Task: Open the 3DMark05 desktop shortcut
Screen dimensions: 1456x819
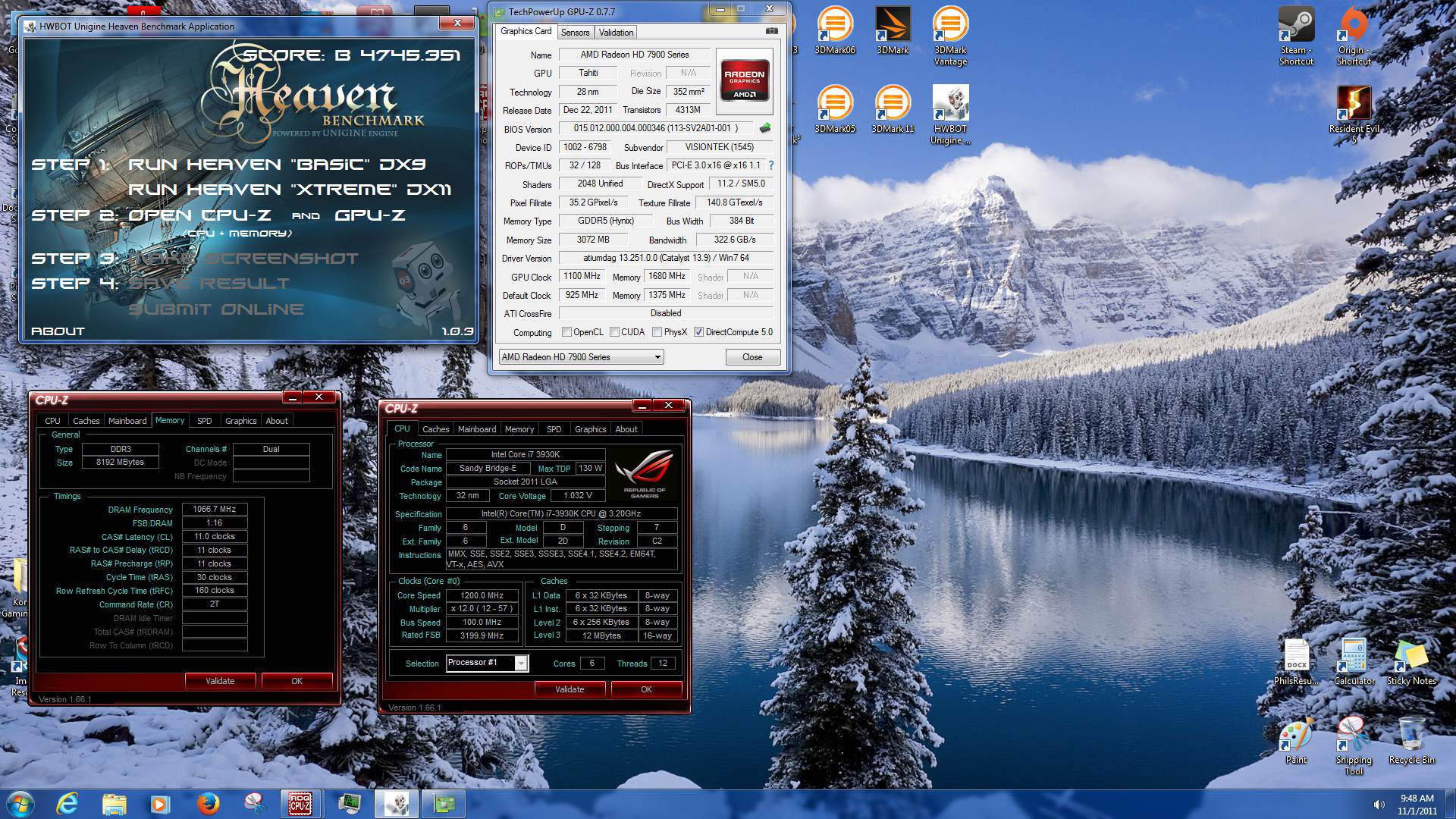Action: (835, 109)
